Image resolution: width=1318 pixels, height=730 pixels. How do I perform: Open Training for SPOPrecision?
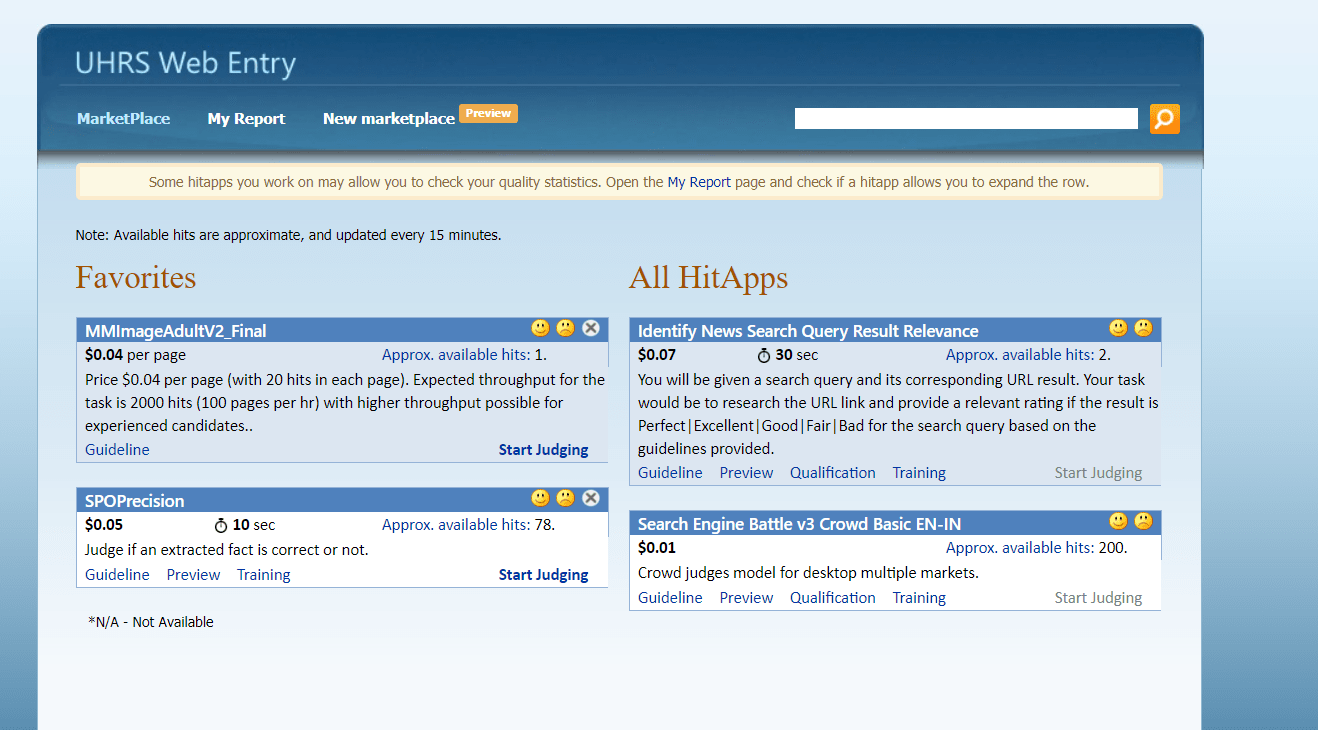click(x=264, y=575)
